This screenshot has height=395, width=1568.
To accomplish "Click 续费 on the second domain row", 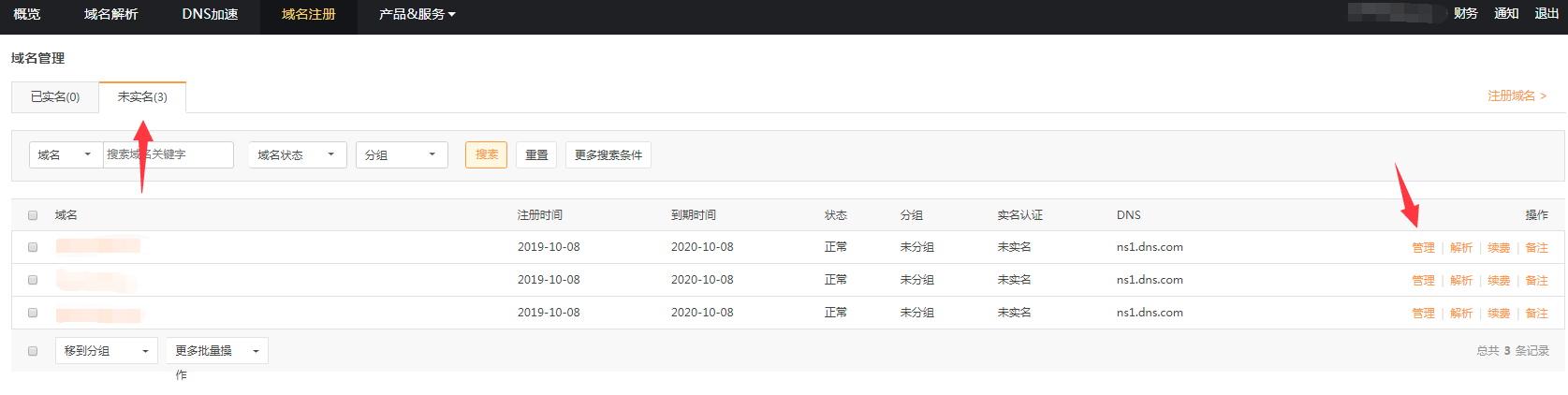I will (x=1499, y=281).
